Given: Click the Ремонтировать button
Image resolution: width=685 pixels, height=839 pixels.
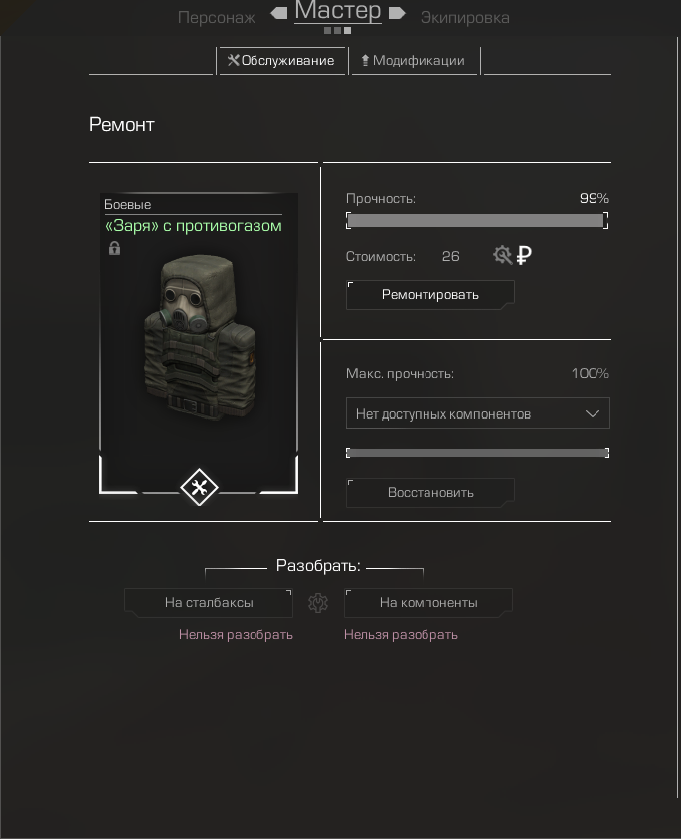Looking at the screenshot, I should tap(430, 295).
